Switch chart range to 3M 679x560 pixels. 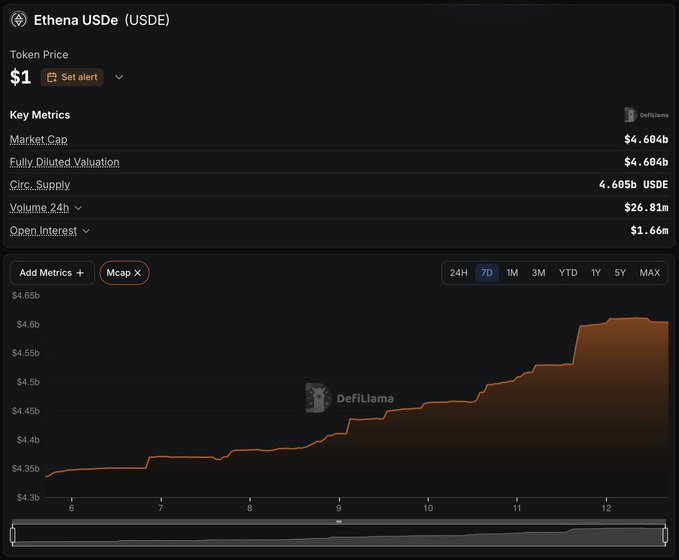click(x=538, y=273)
